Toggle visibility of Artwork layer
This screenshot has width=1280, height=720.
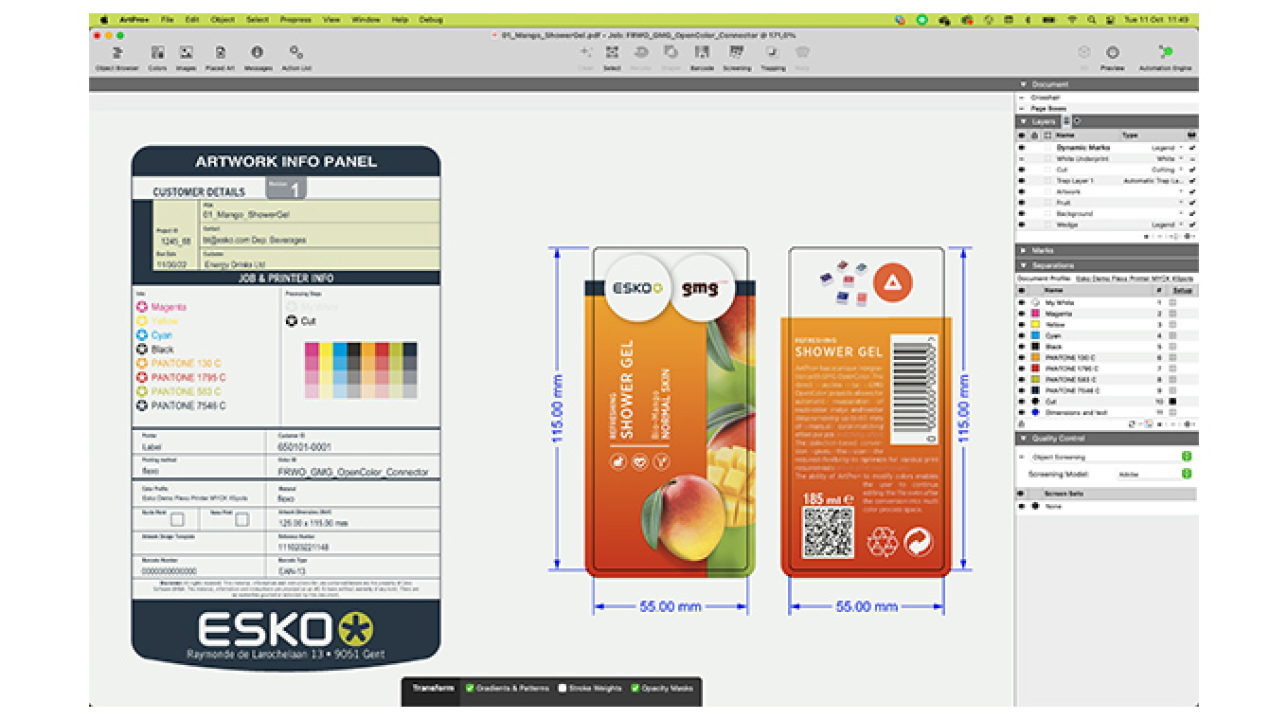1021,191
